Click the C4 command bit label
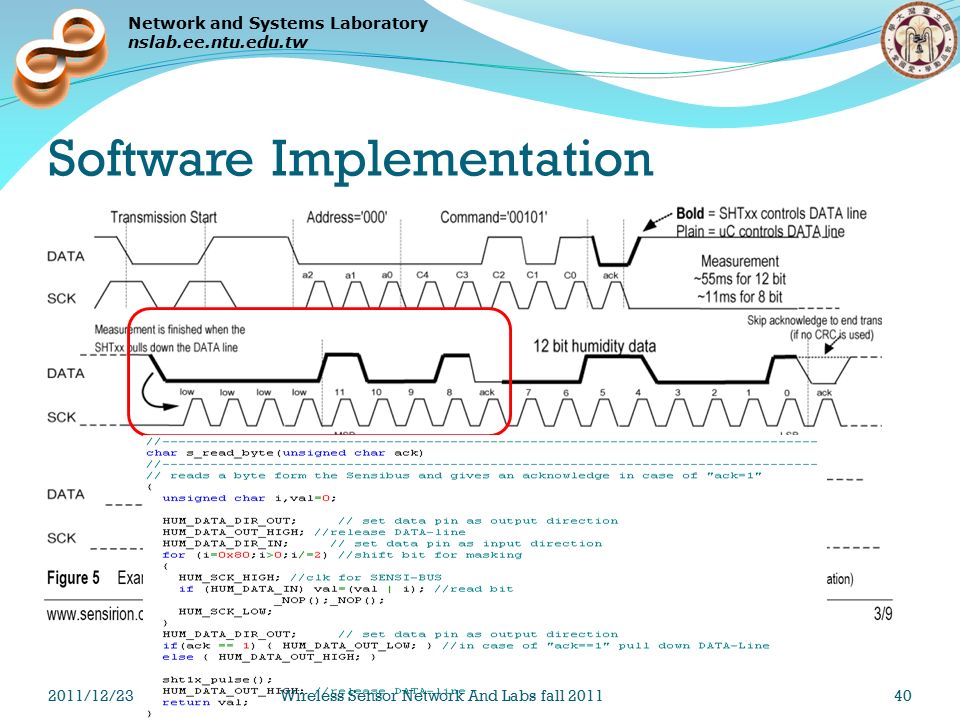 click(422, 275)
